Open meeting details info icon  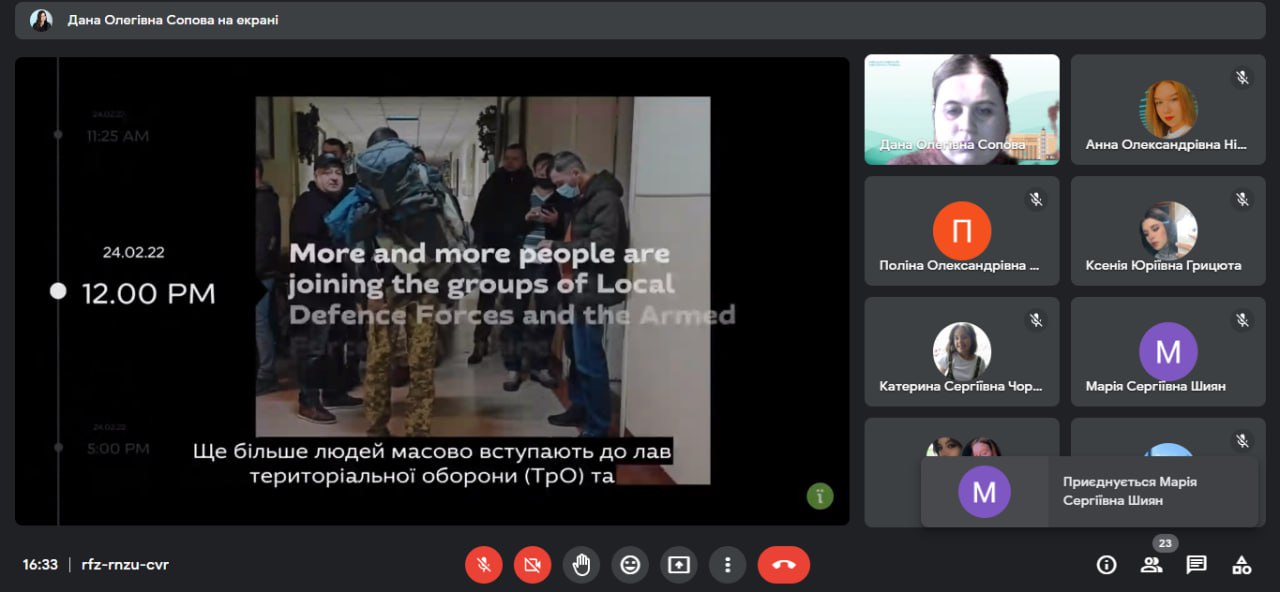(1106, 565)
